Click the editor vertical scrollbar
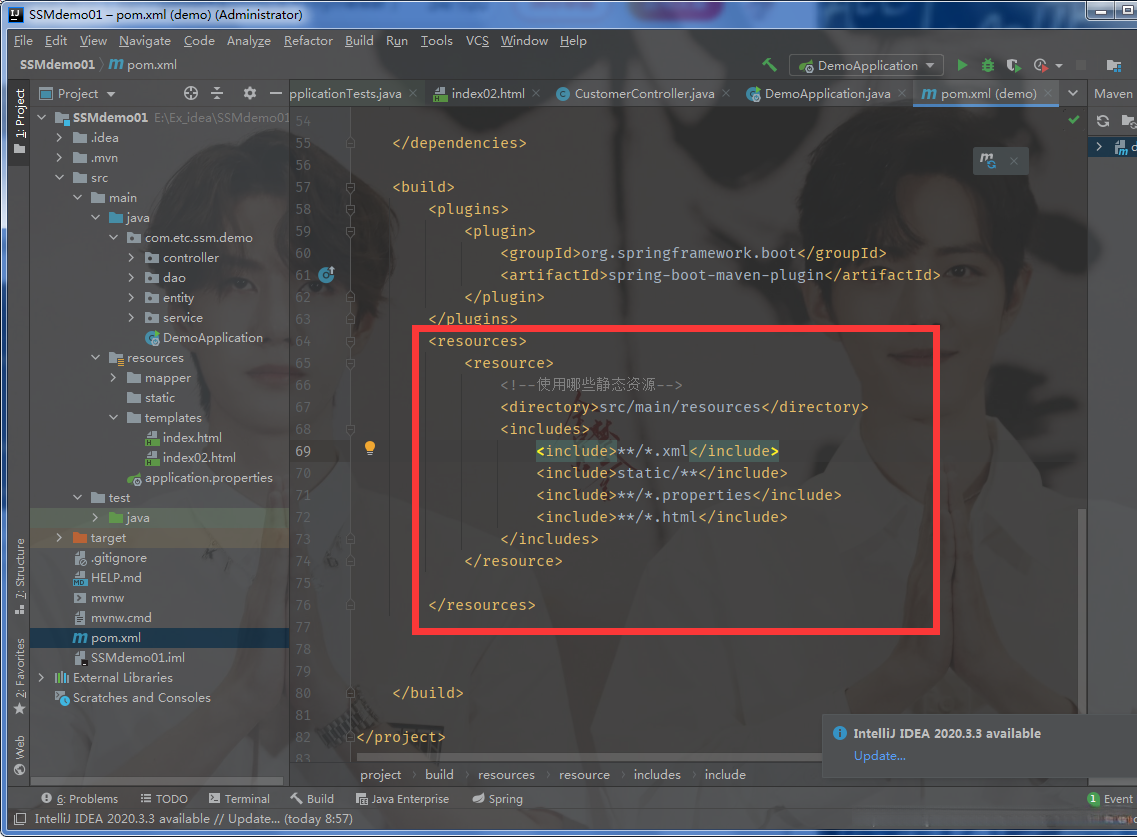 (1081, 609)
